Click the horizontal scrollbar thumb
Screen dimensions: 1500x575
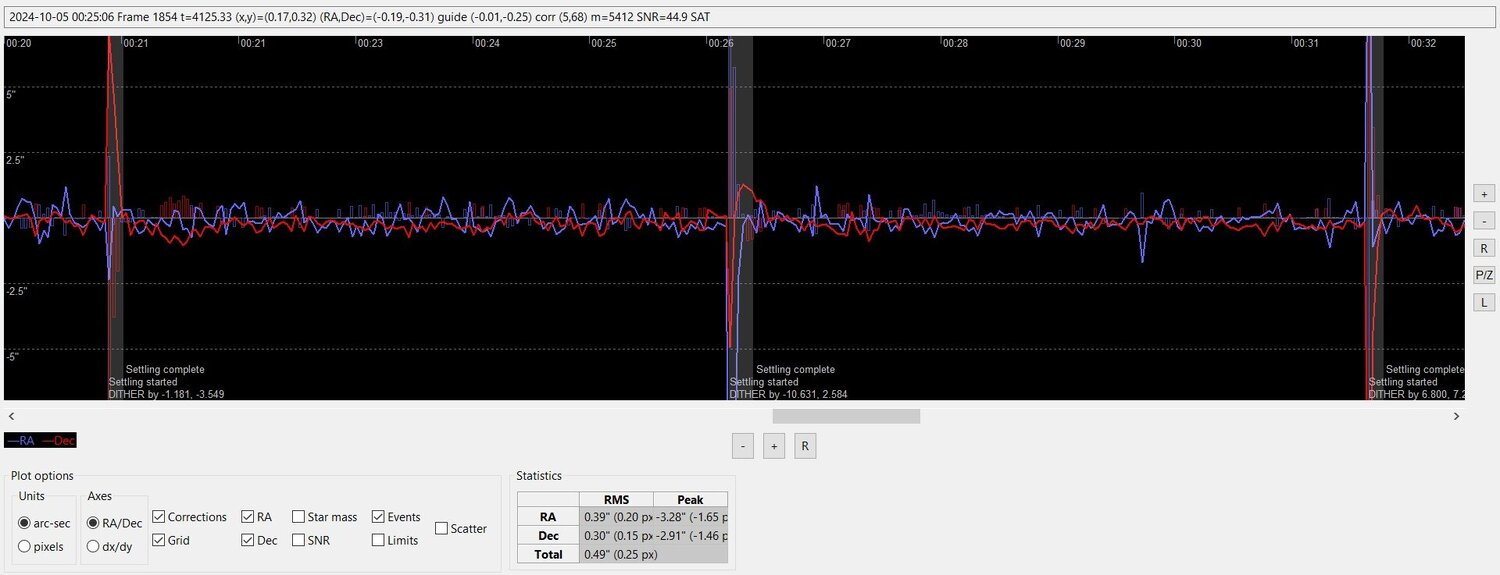pyautogui.click(x=846, y=416)
